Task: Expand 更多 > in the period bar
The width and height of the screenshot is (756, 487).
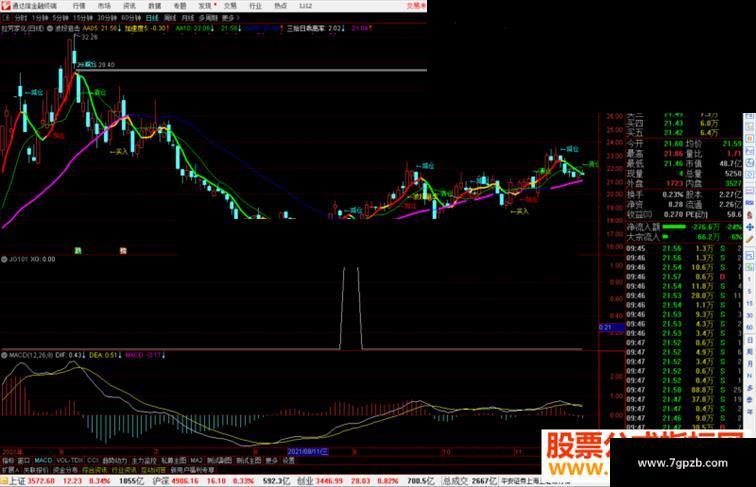Action: tap(230, 18)
